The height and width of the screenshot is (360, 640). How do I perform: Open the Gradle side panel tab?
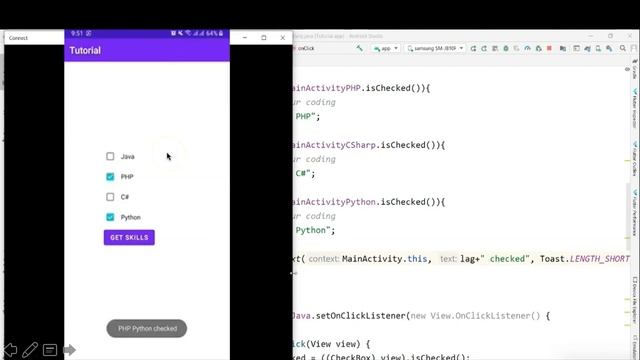pos(635,69)
